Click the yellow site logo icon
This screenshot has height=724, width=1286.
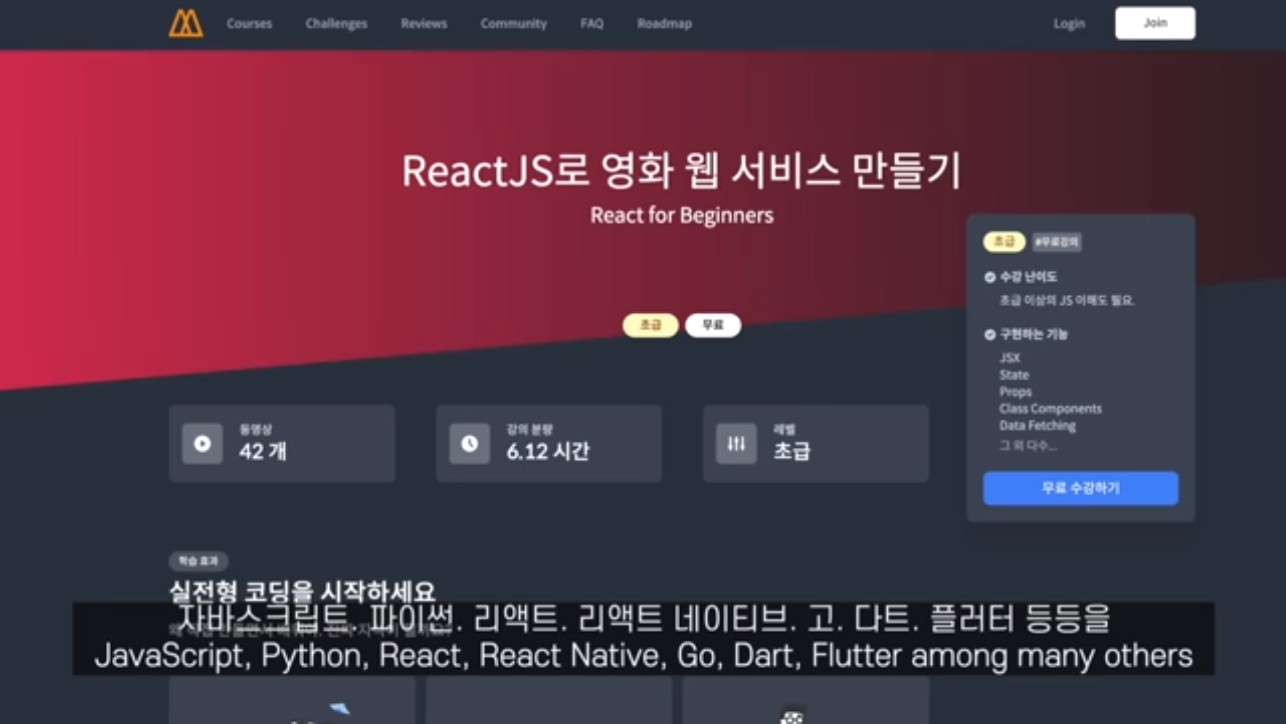click(x=186, y=23)
